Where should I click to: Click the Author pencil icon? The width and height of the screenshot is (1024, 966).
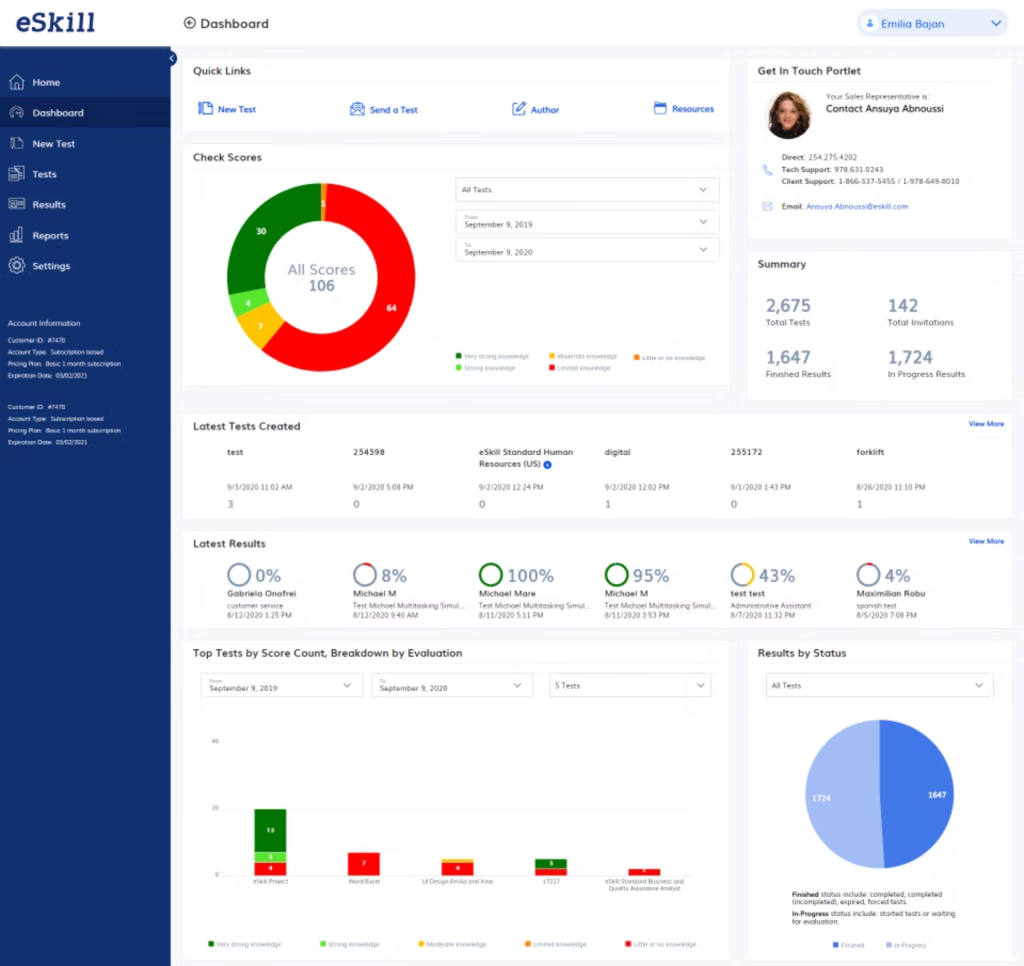tap(519, 109)
